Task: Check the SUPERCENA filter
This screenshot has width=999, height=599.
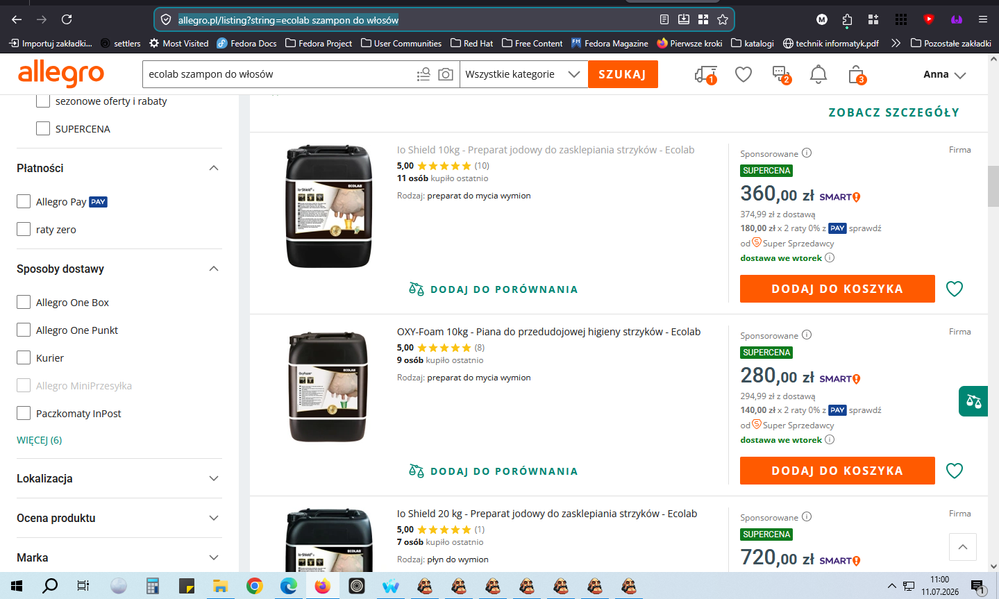Action: 43,128
